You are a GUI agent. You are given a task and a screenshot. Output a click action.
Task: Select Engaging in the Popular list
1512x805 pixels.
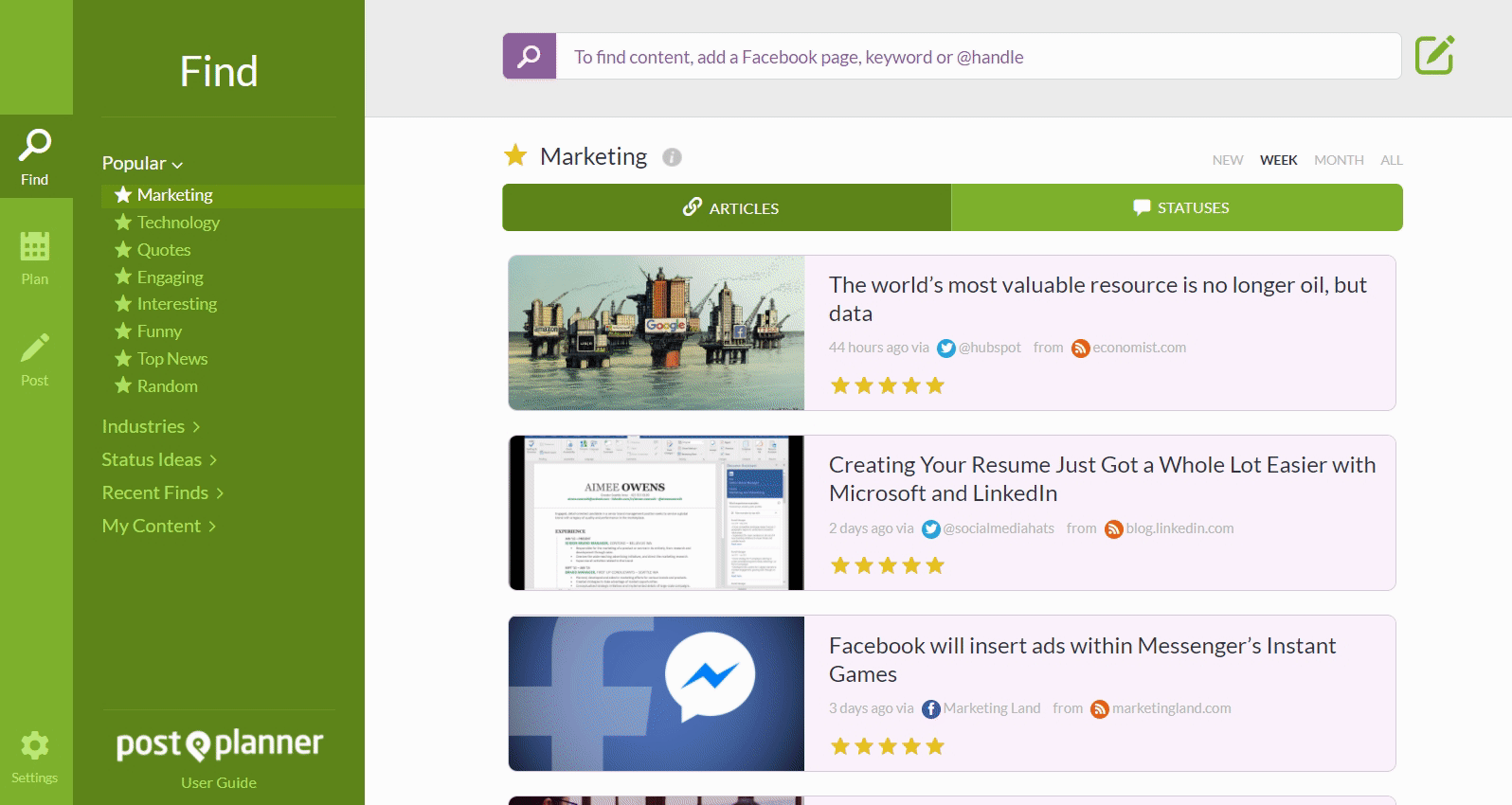point(159,277)
